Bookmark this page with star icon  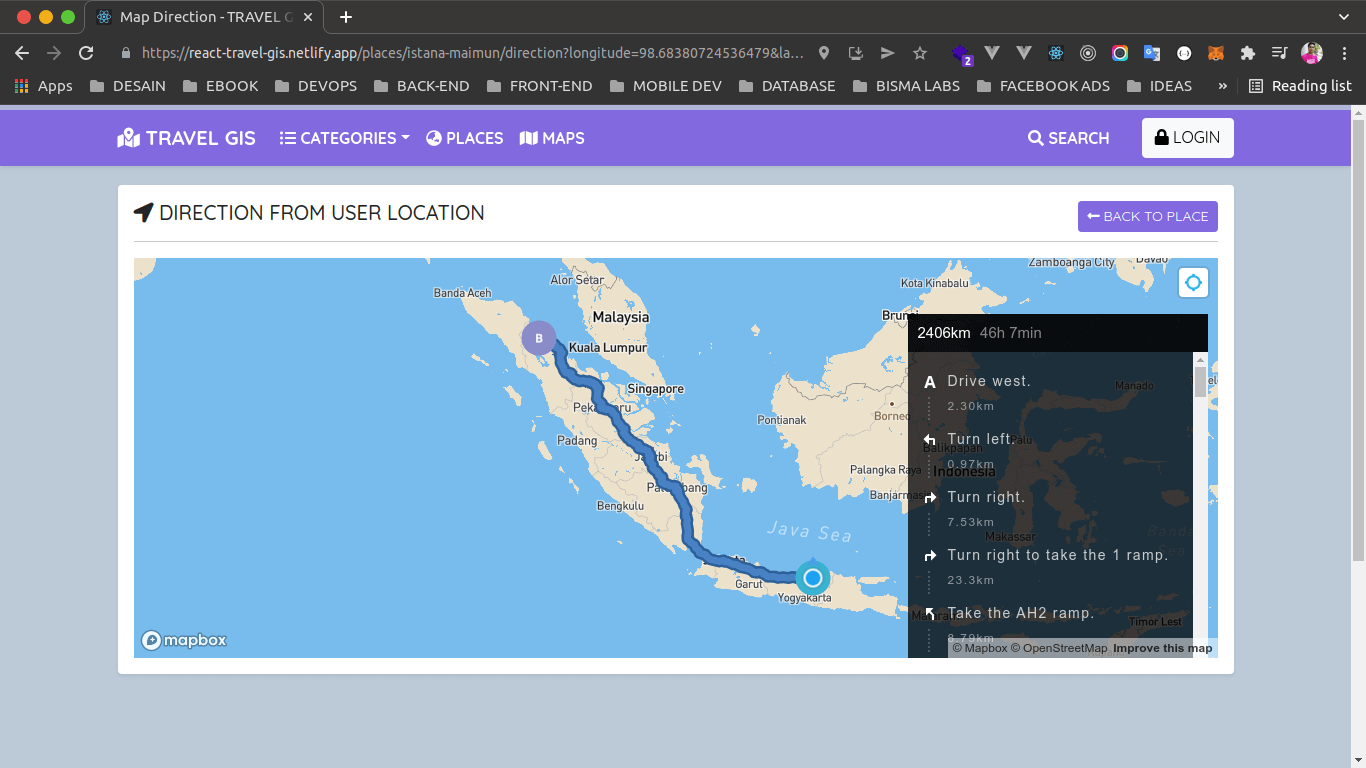tap(920, 53)
